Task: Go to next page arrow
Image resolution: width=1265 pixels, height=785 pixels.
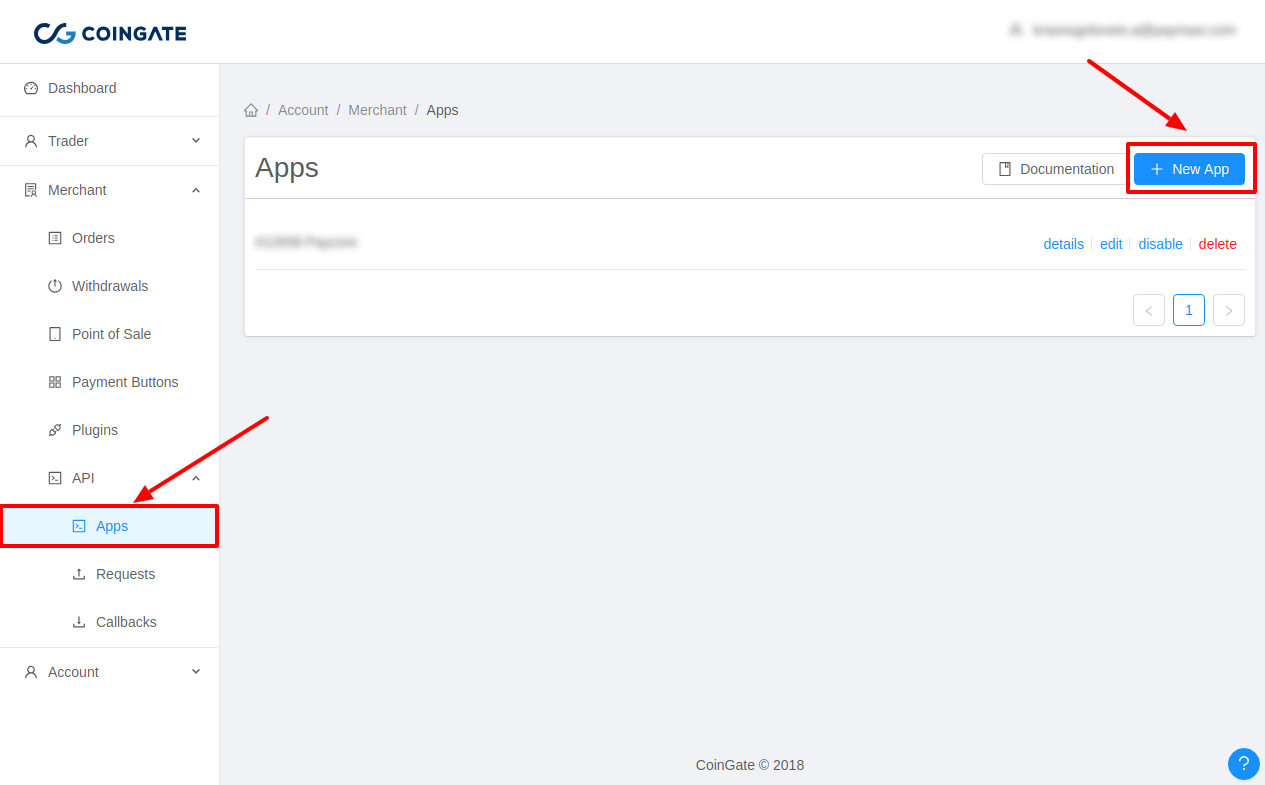Action: (x=1229, y=310)
